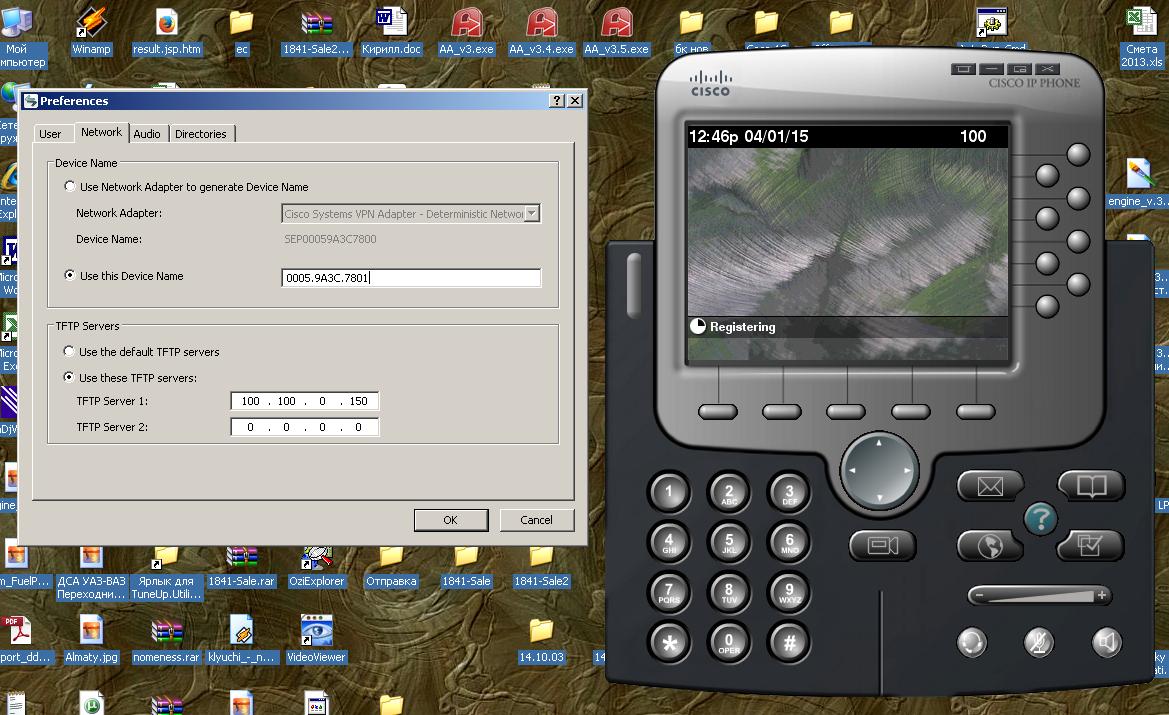
Task: Select Use Network Adapter to generate Device Name
Action: [x=69, y=187]
